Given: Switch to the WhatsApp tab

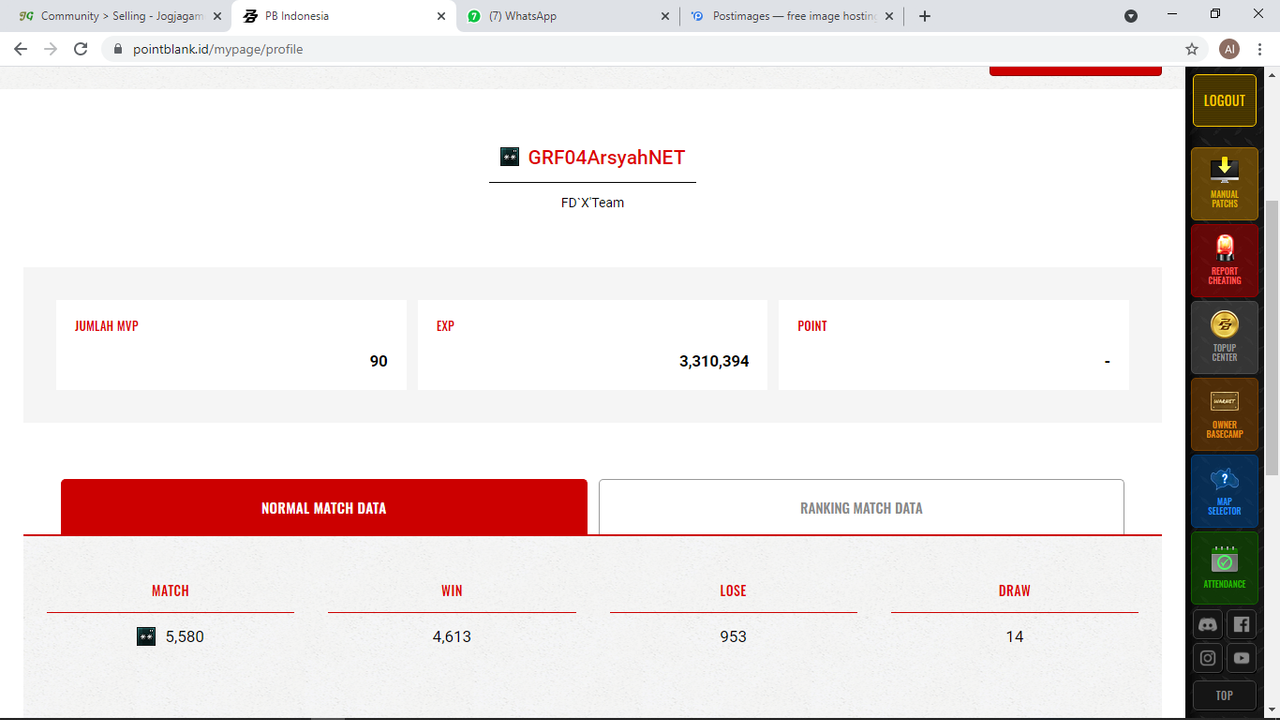Looking at the screenshot, I should pos(567,16).
